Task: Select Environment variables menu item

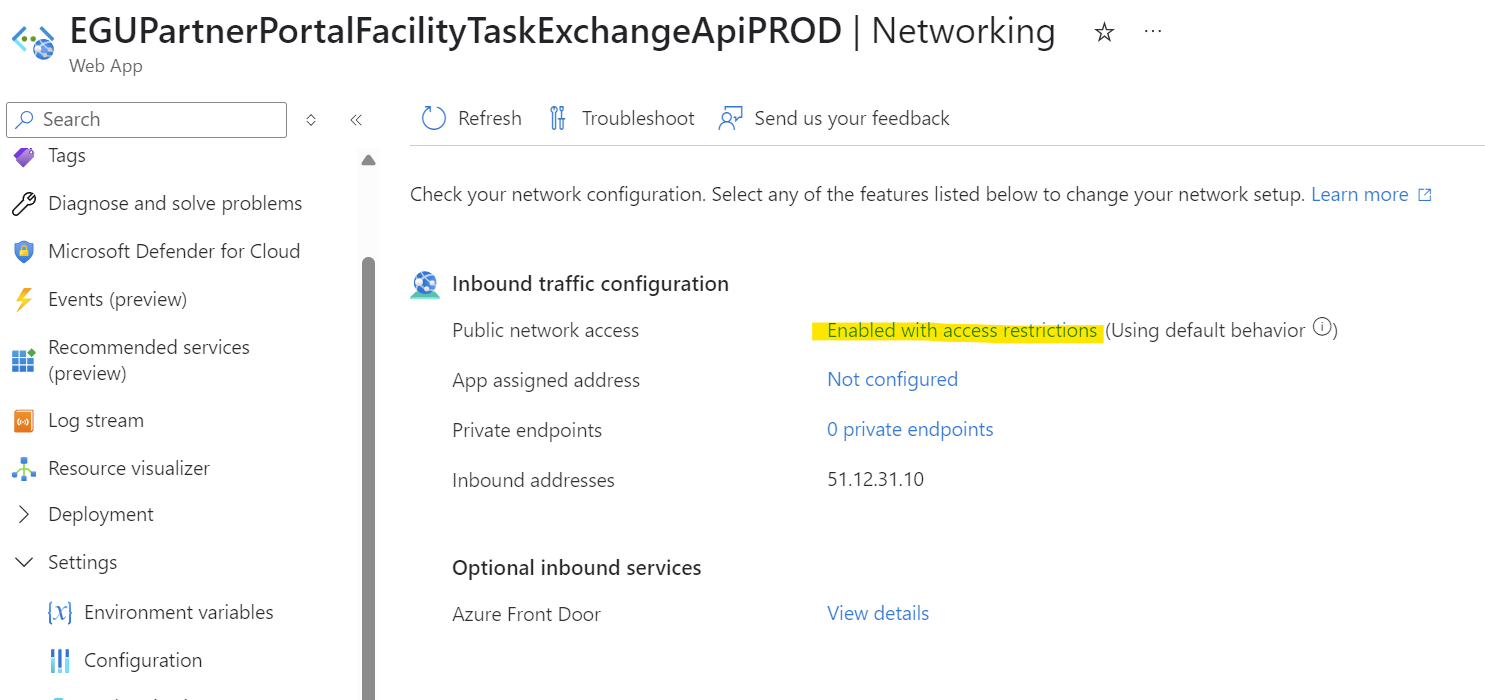Action: click(x=179, y=613)
